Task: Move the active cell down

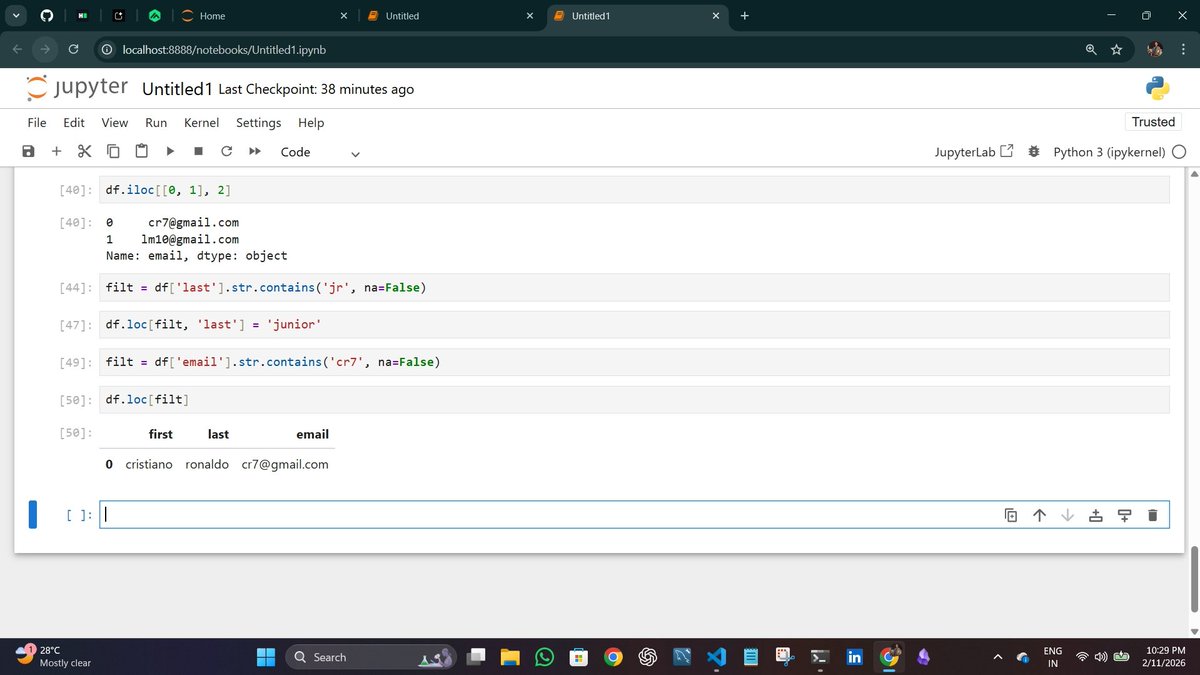Action: 1067,515
